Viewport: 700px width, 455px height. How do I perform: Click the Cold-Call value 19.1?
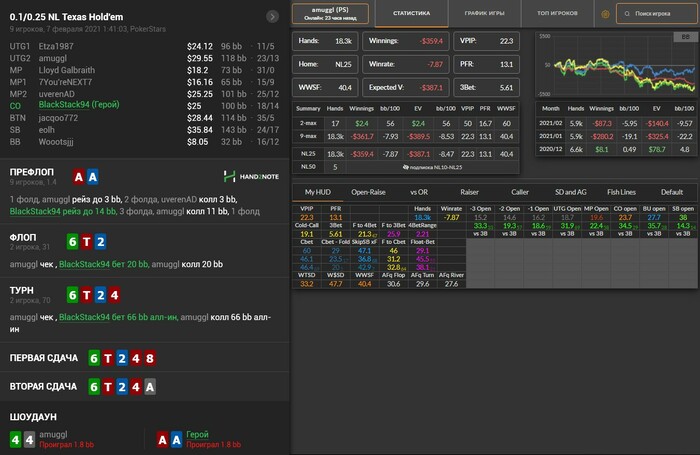pyautogui.click(x=307, y=234)
